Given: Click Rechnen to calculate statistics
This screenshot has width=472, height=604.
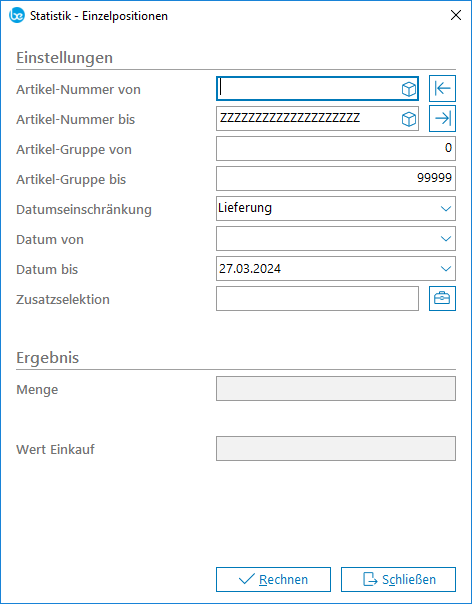Looking at the screenshot, I should [x=273, y=579].
